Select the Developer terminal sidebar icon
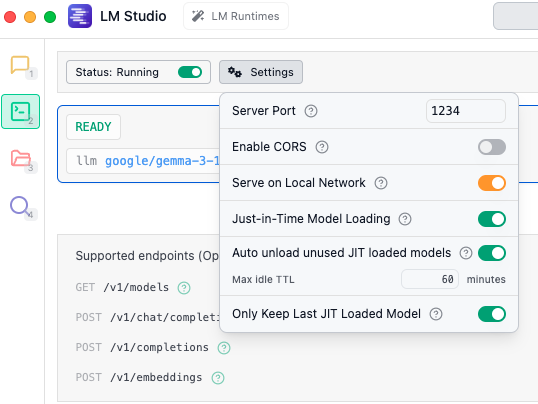 [21, 112]
